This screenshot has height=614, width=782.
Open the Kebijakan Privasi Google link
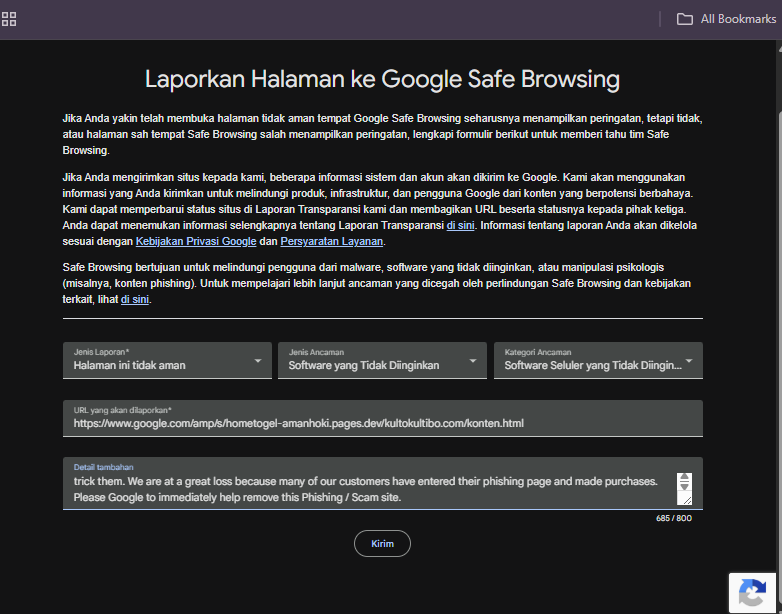coord(196,241)
